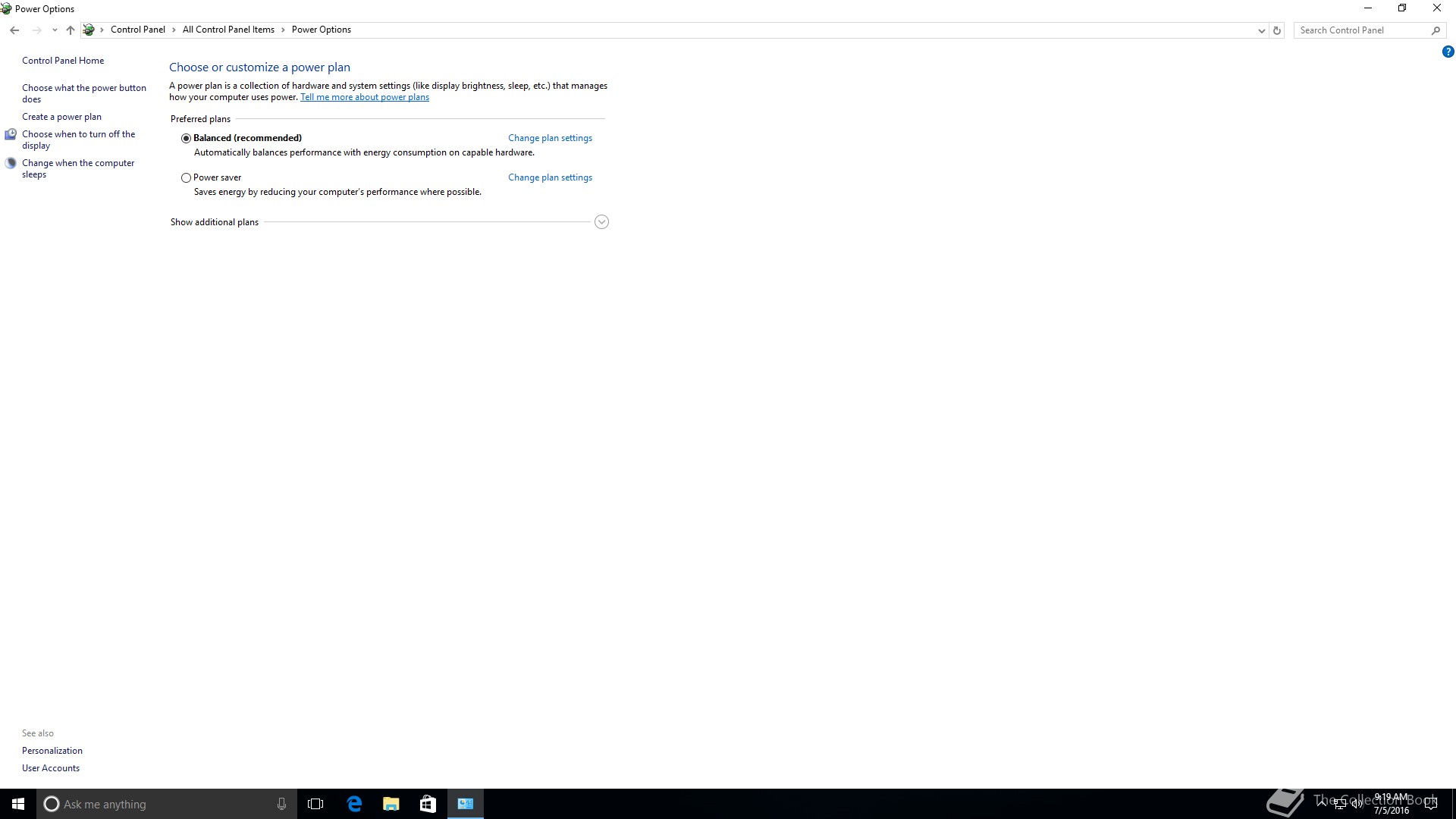Image resolution: width=1456 pixels, height=819 pixels.
Task: Open the address bar history dropdown
Action: [1261, 30]
